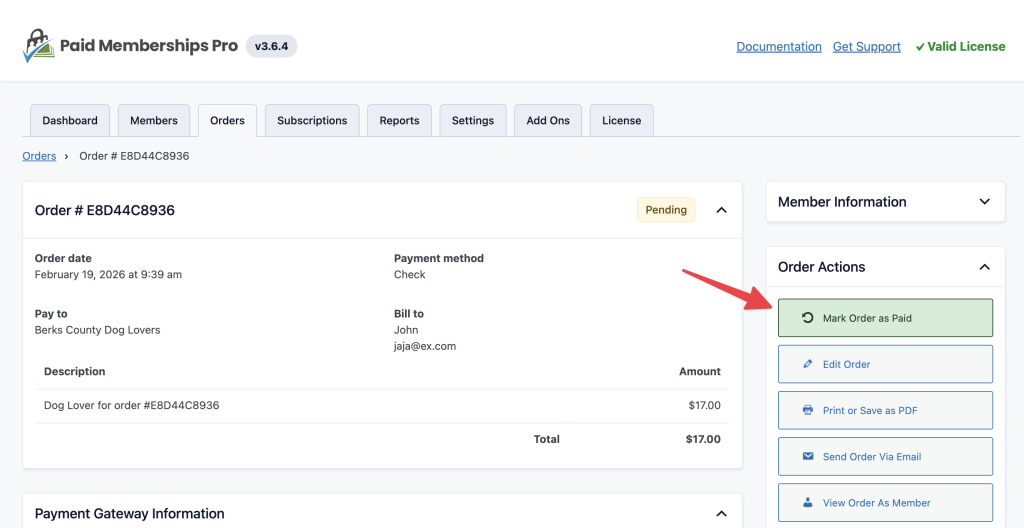1024x528 pixels.
Task: Switch to the Members tab
Action: click(x=154, y=120)
